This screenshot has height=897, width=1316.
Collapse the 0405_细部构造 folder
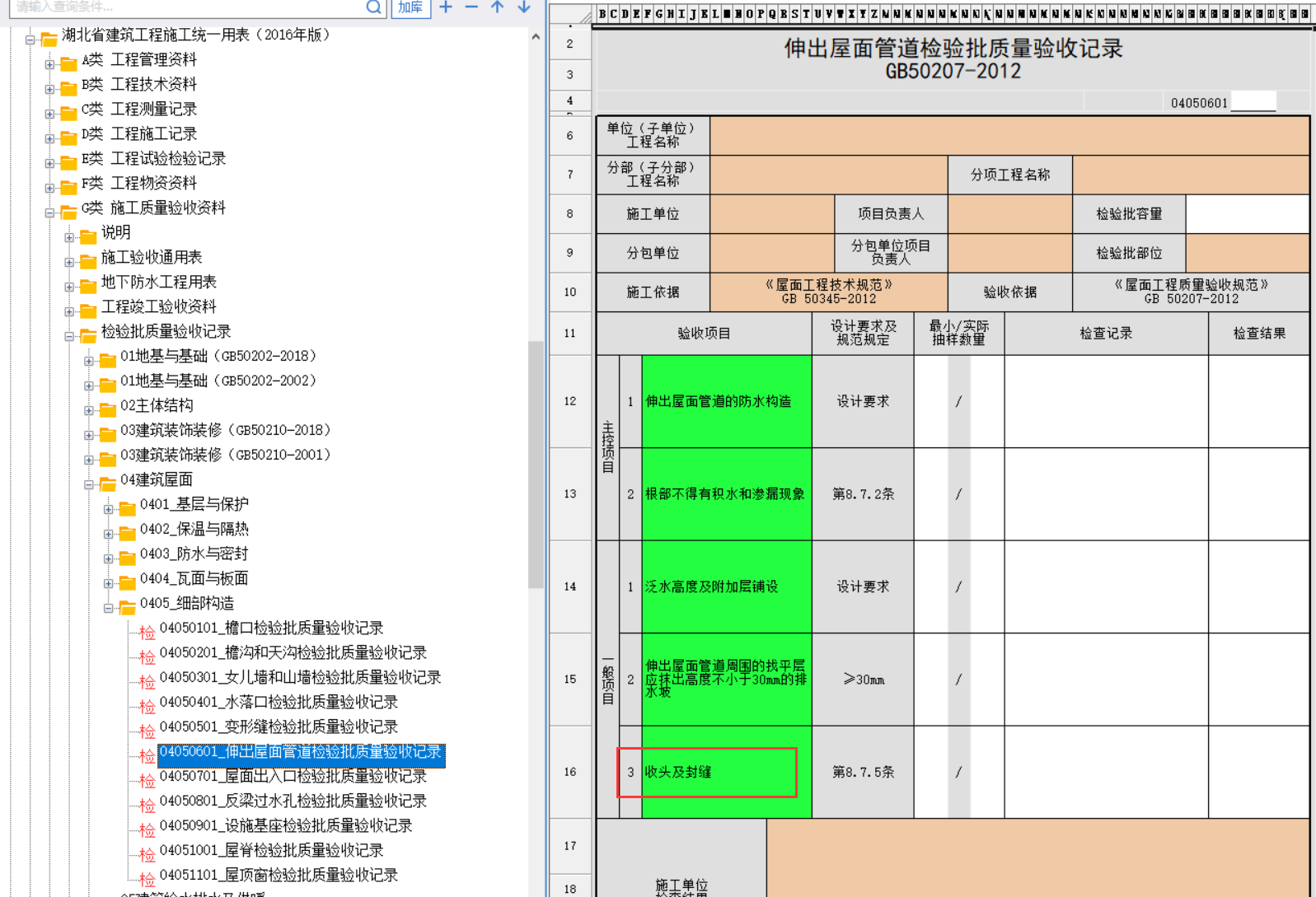click(108, 608)
